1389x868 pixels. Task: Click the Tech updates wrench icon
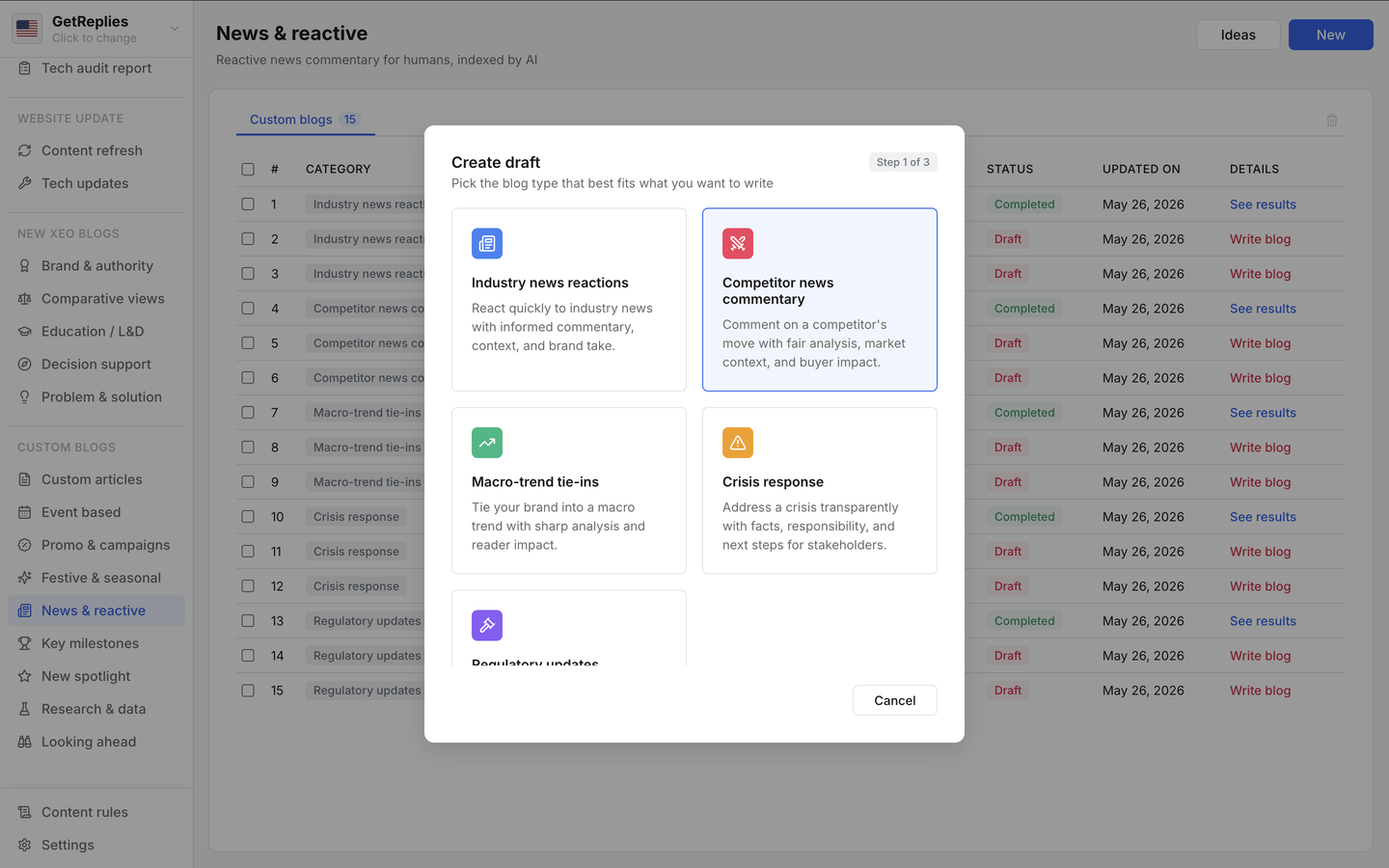25,183
